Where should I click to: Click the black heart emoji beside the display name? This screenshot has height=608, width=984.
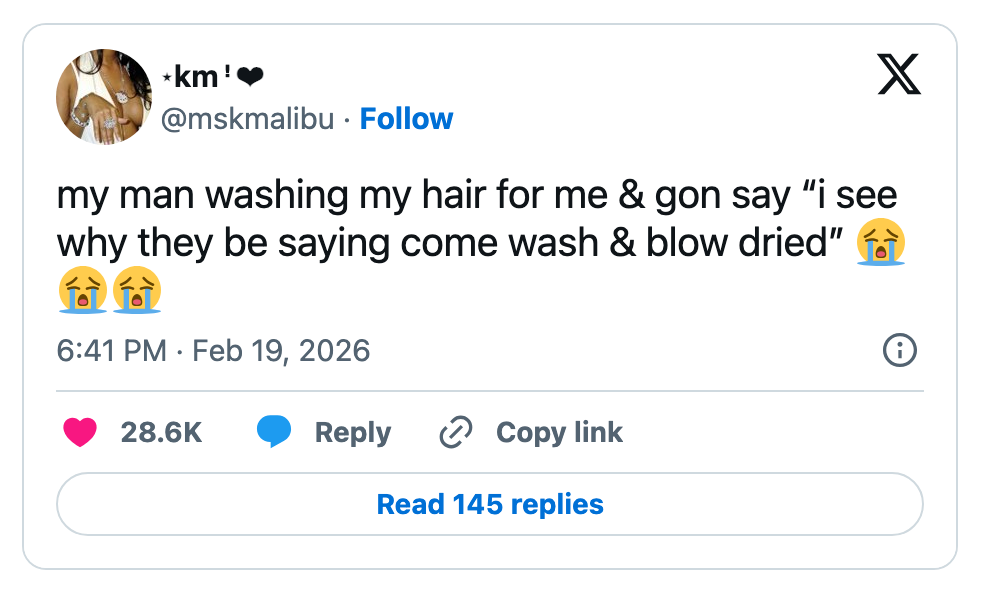pyautogui.click(x=249, y=78)
